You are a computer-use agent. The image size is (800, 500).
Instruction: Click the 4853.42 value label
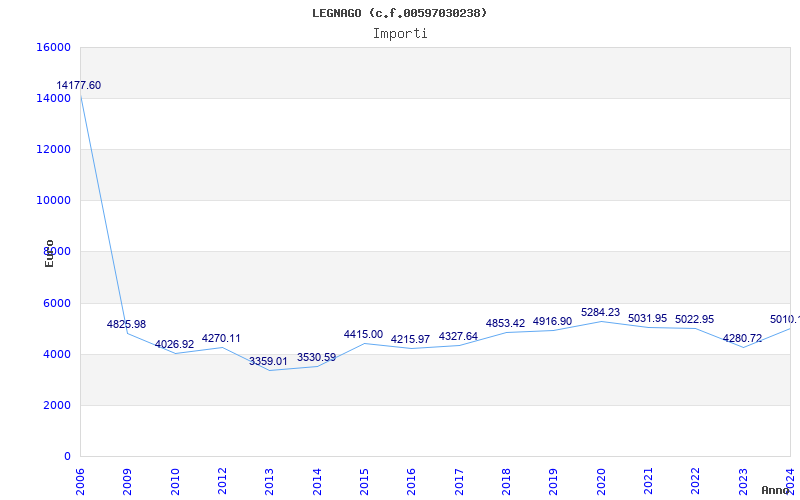(506, 323)
